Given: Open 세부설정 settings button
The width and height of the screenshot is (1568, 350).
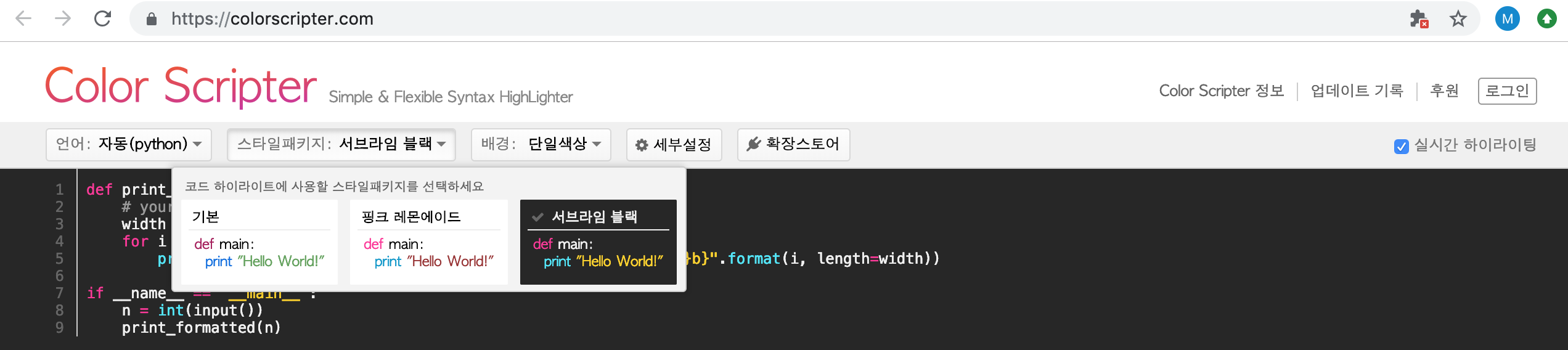Looking at the screenshot, I should (x=674, y=144).
